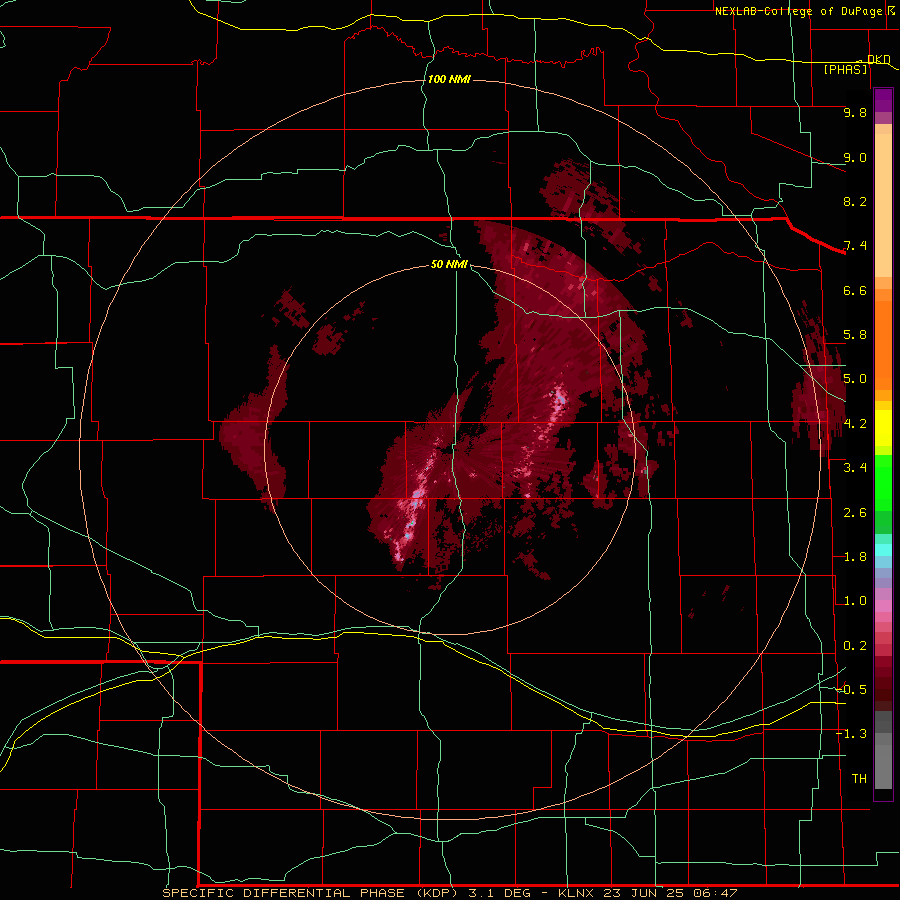
Task: Click the 7.4 scale value
Action: point(855,246)
